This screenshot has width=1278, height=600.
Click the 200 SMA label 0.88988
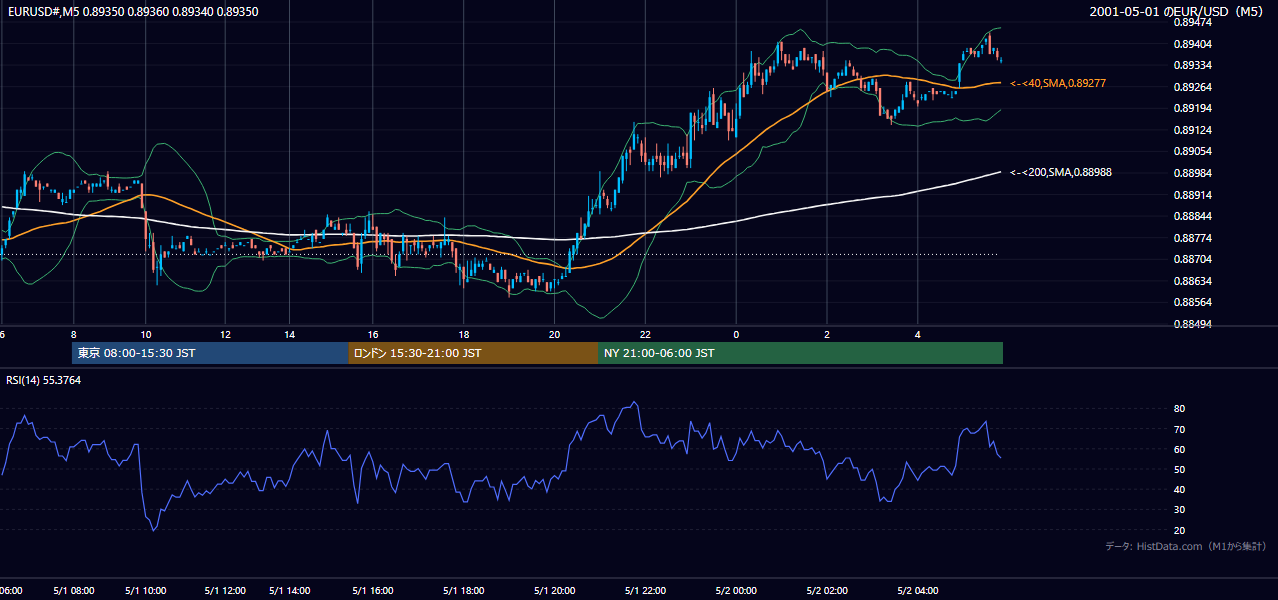pyautogui.click(x=1061, y=172)
